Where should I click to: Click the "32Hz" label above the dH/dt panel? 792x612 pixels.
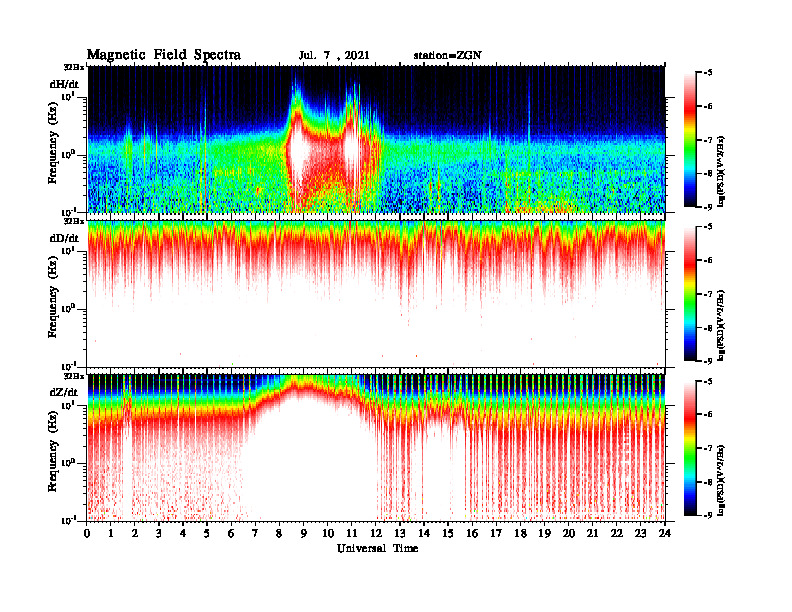(x=74, y=67)
